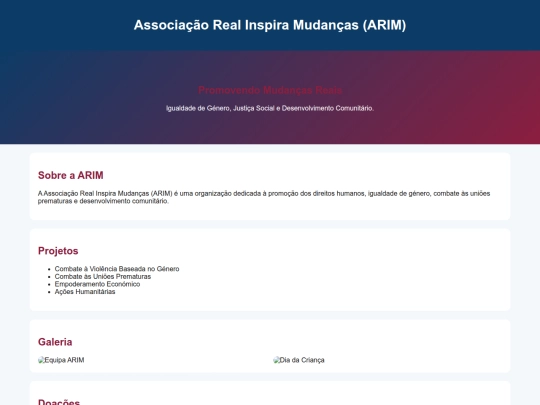Click the ARIM description paragraph about direitos humanos

coord(264,197)
